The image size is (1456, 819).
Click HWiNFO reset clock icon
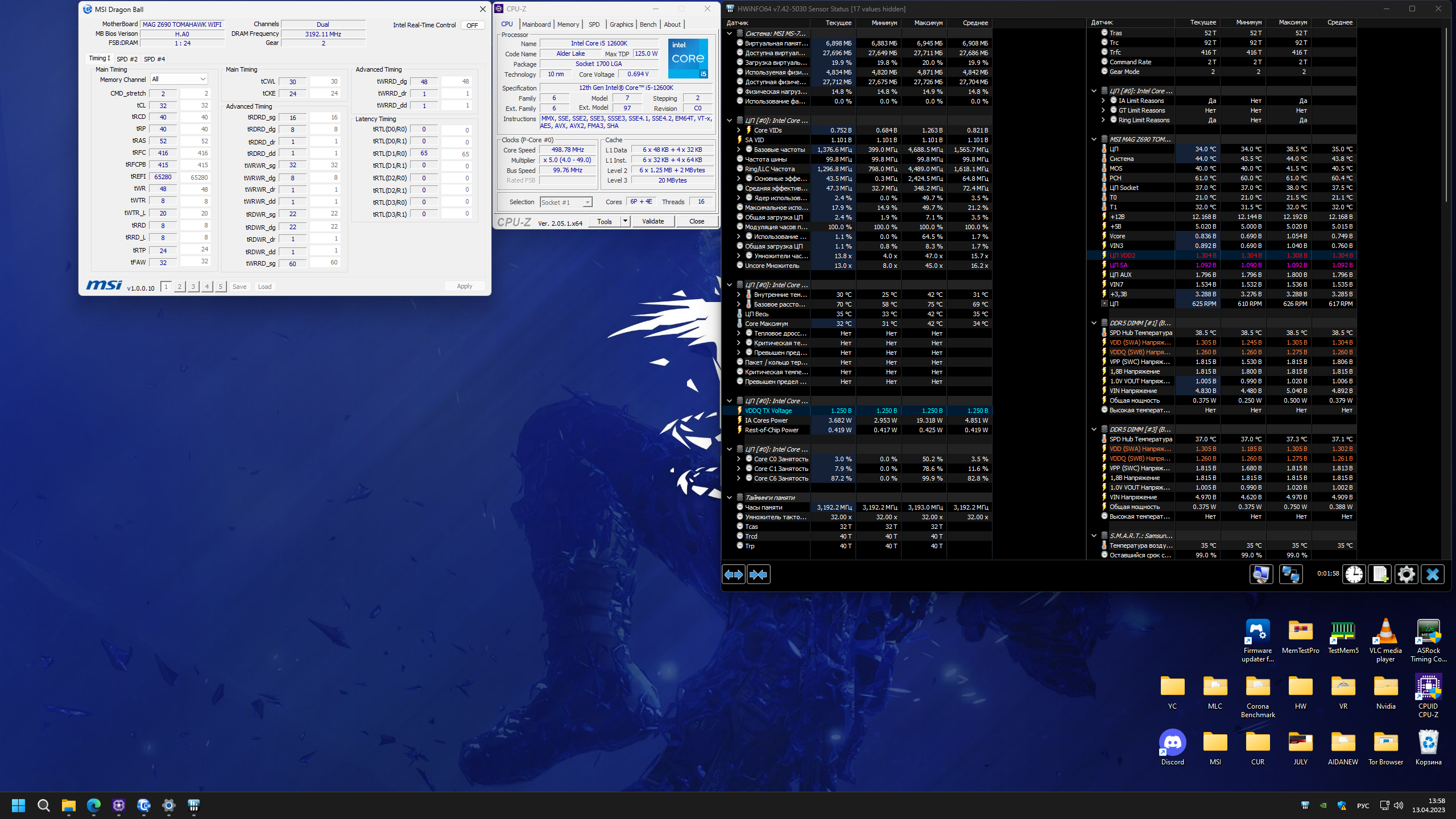coord(1354,574)
